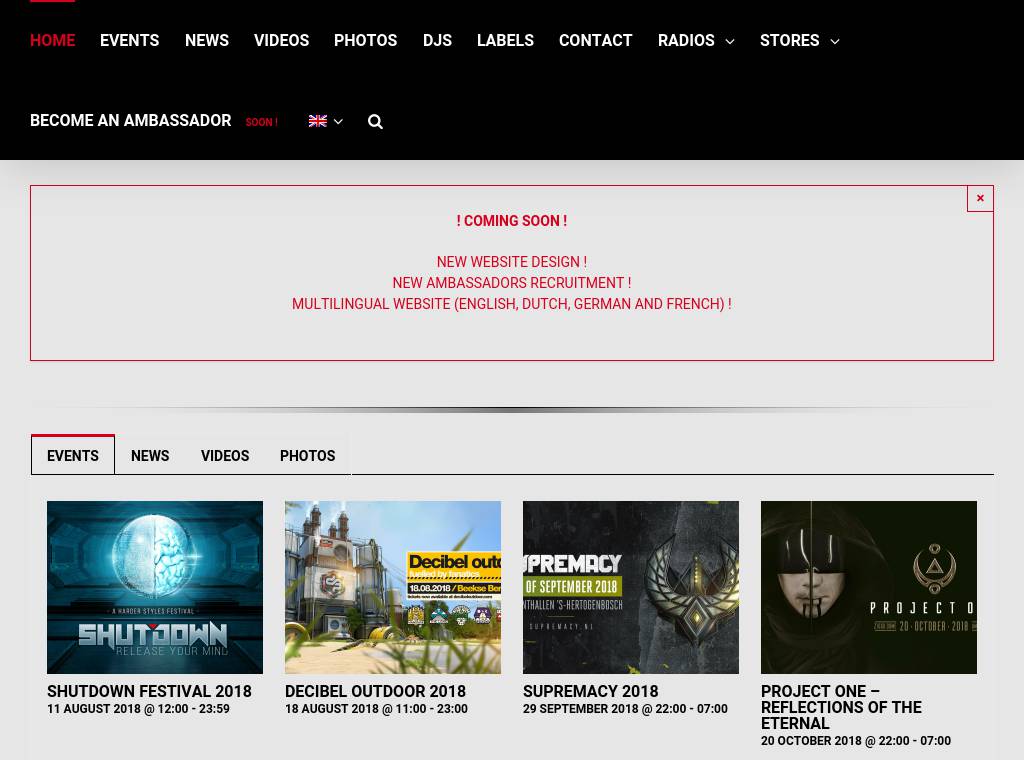Image resolution: width=1024 pixels, height=760 pixels.
Task: Click 'NEW WEBSITE DESIGN !' text line
Action: click(512, 262)
